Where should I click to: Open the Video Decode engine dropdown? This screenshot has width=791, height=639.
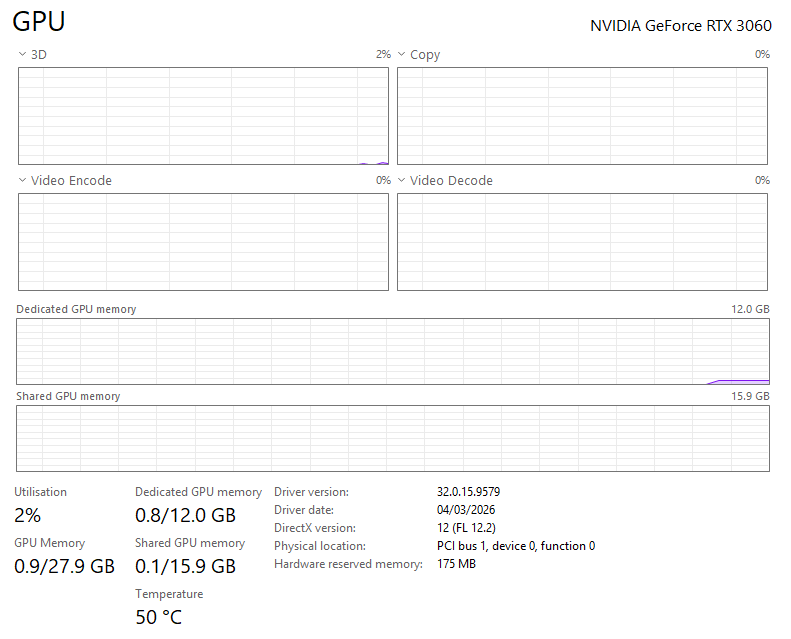(402, 181)
